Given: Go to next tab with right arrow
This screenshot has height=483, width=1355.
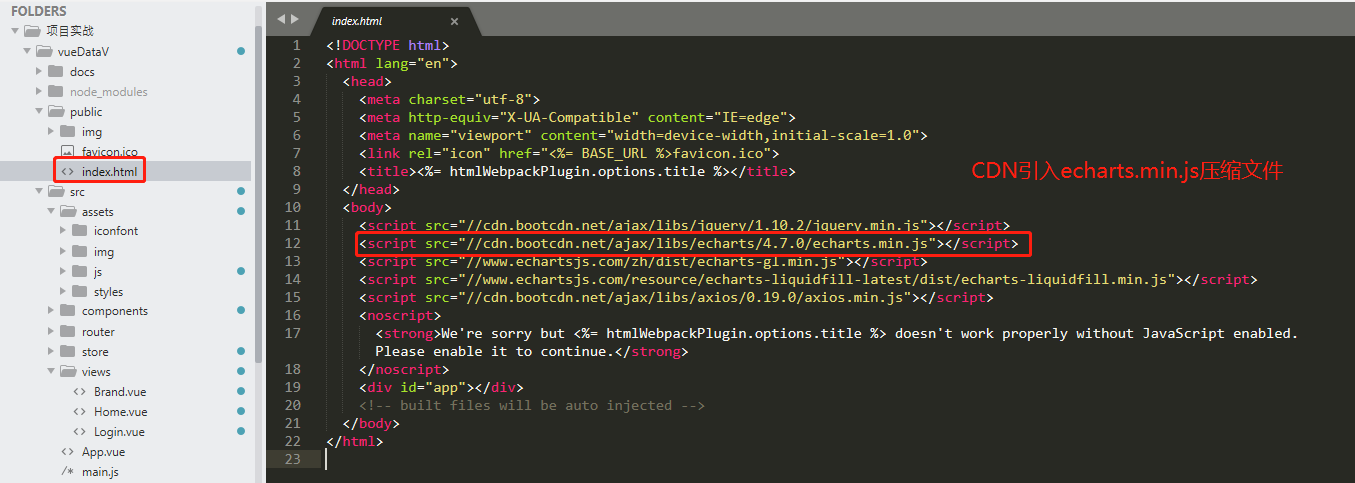Looking at the screenshot, I should pyautogui.click(x=294, y=19).
